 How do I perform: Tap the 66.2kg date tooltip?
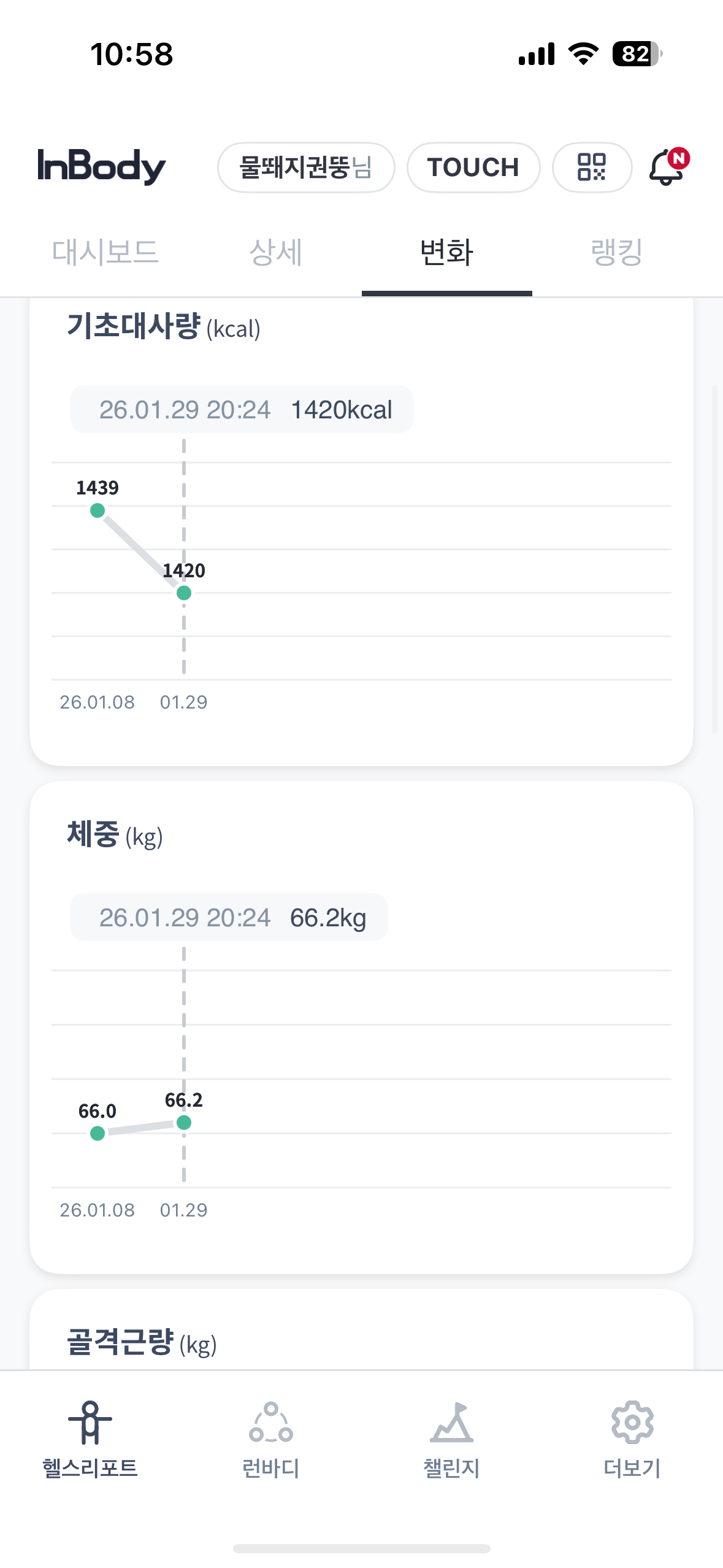pyautogui.click(x=229, y=918)
